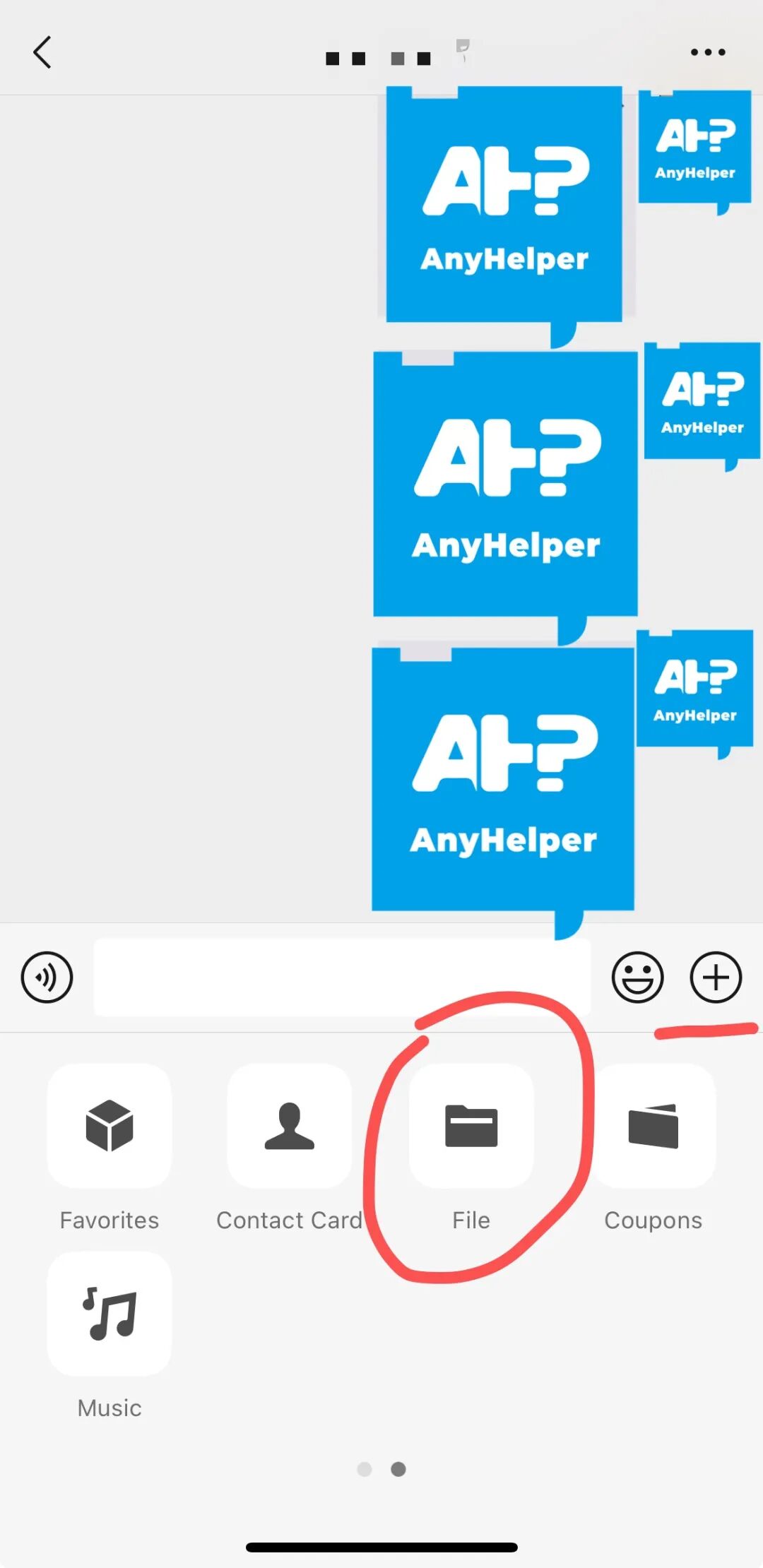This screenshot has width=763, height=1568.
Task: Toggle the plus attachments panel
Action: click(x=716, y=978)
